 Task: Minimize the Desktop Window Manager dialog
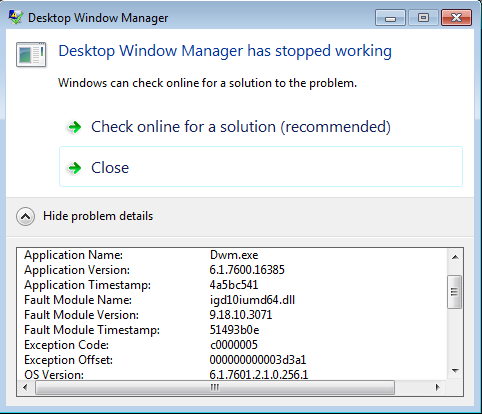(x=390, y=18)
